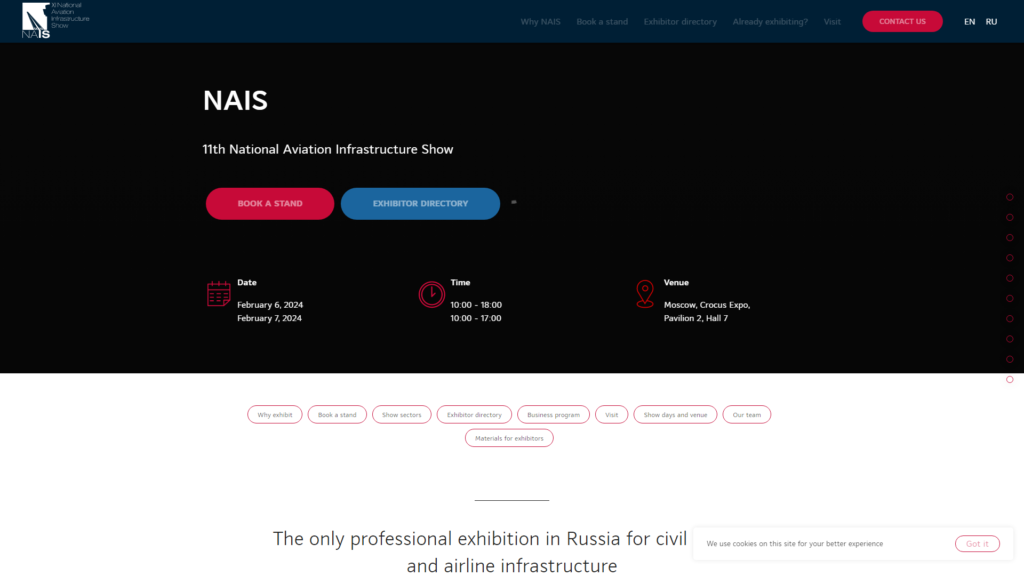Click the Venue label
The width and height of the screenshot is (1024, 576).
tap(676, 283)
